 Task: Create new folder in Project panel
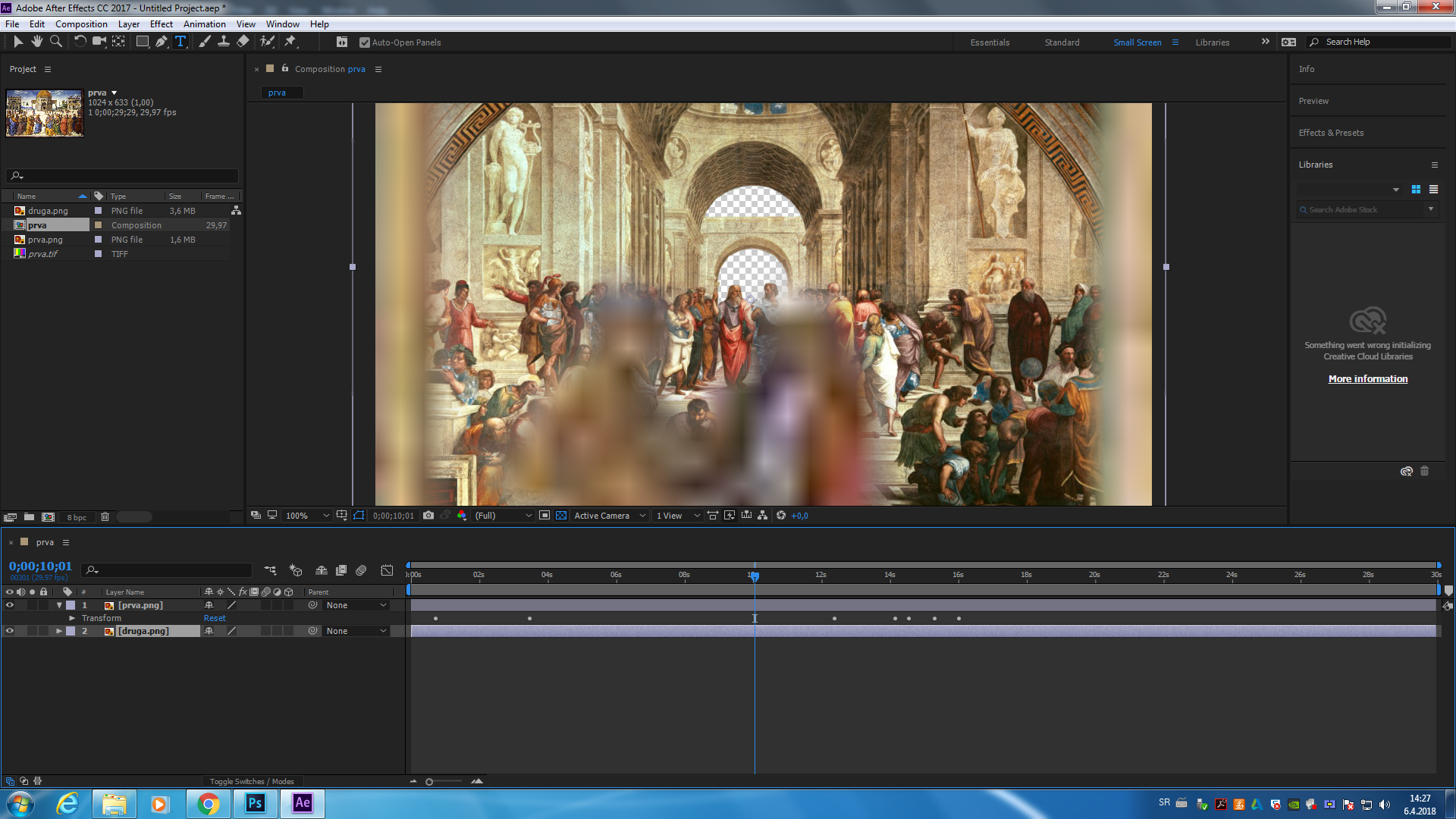pyautogui.click(x=29, y=517)
